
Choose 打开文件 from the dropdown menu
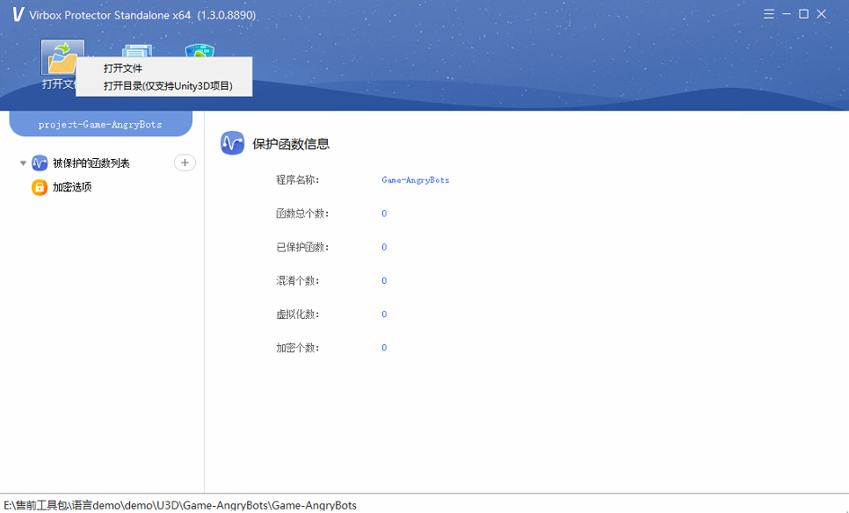coord(123,68)
